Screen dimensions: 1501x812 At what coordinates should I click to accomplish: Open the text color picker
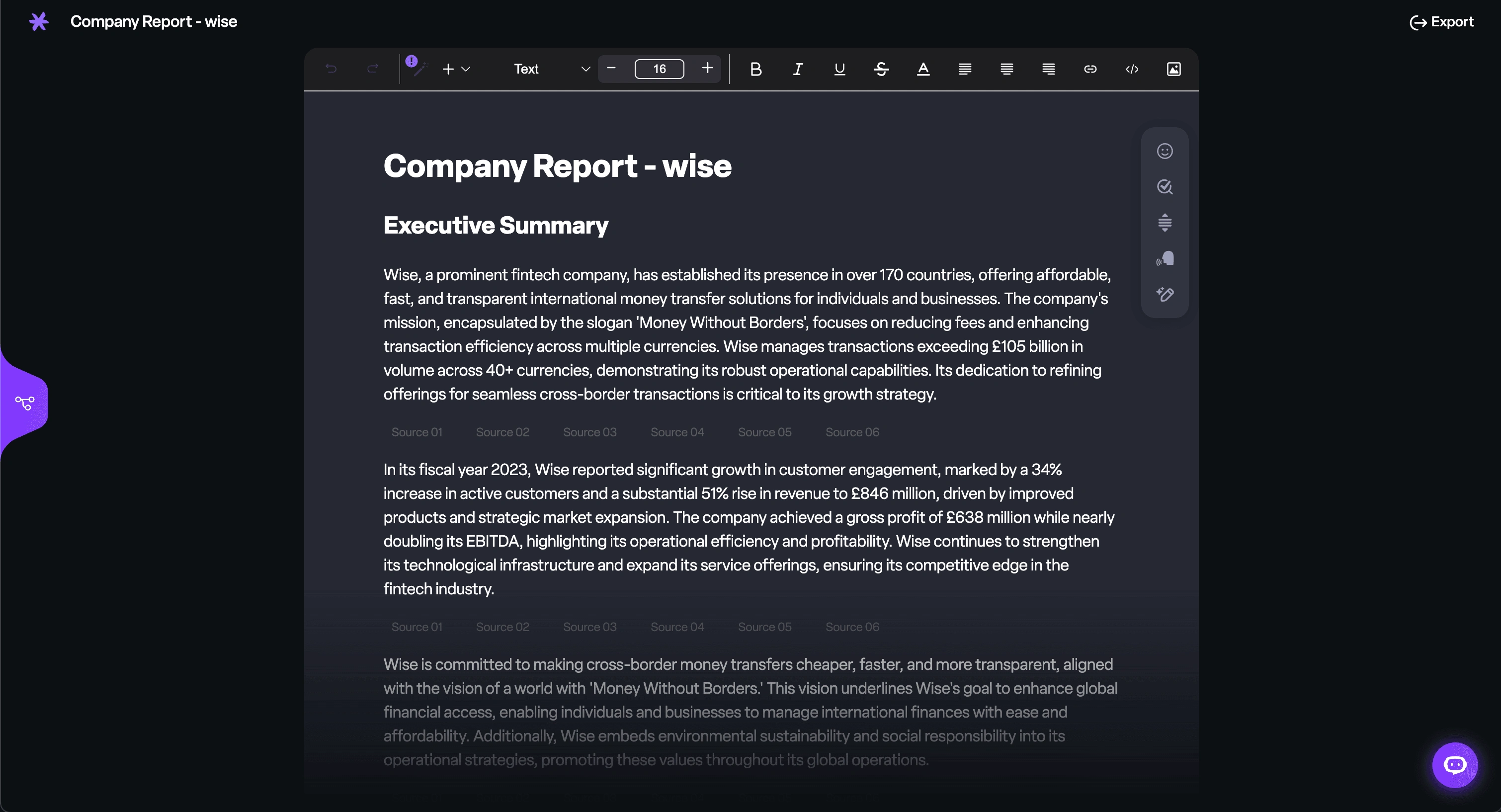(x=923, y=69)
